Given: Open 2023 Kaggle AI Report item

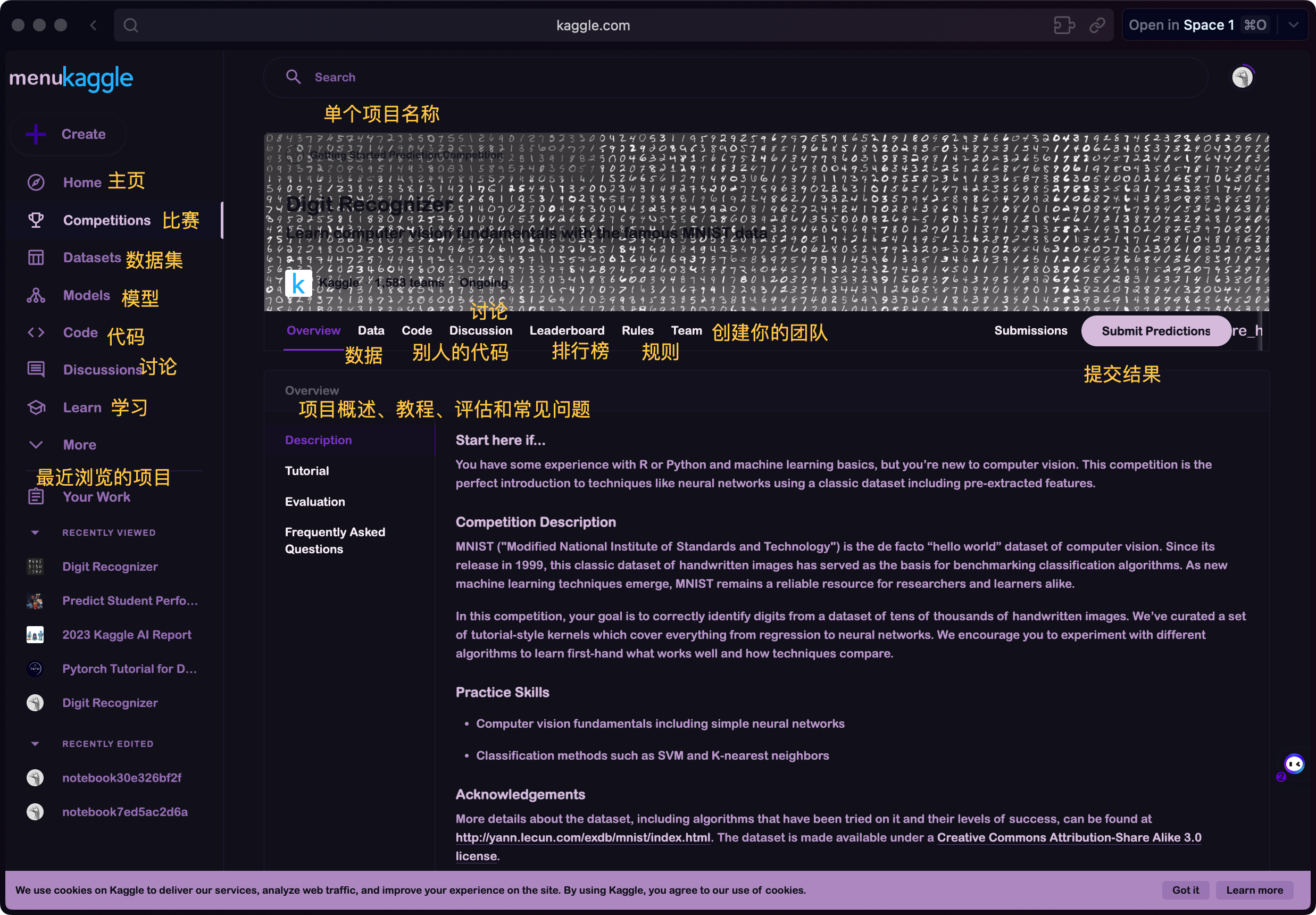Looking at the screenshot, I should 127,635.
